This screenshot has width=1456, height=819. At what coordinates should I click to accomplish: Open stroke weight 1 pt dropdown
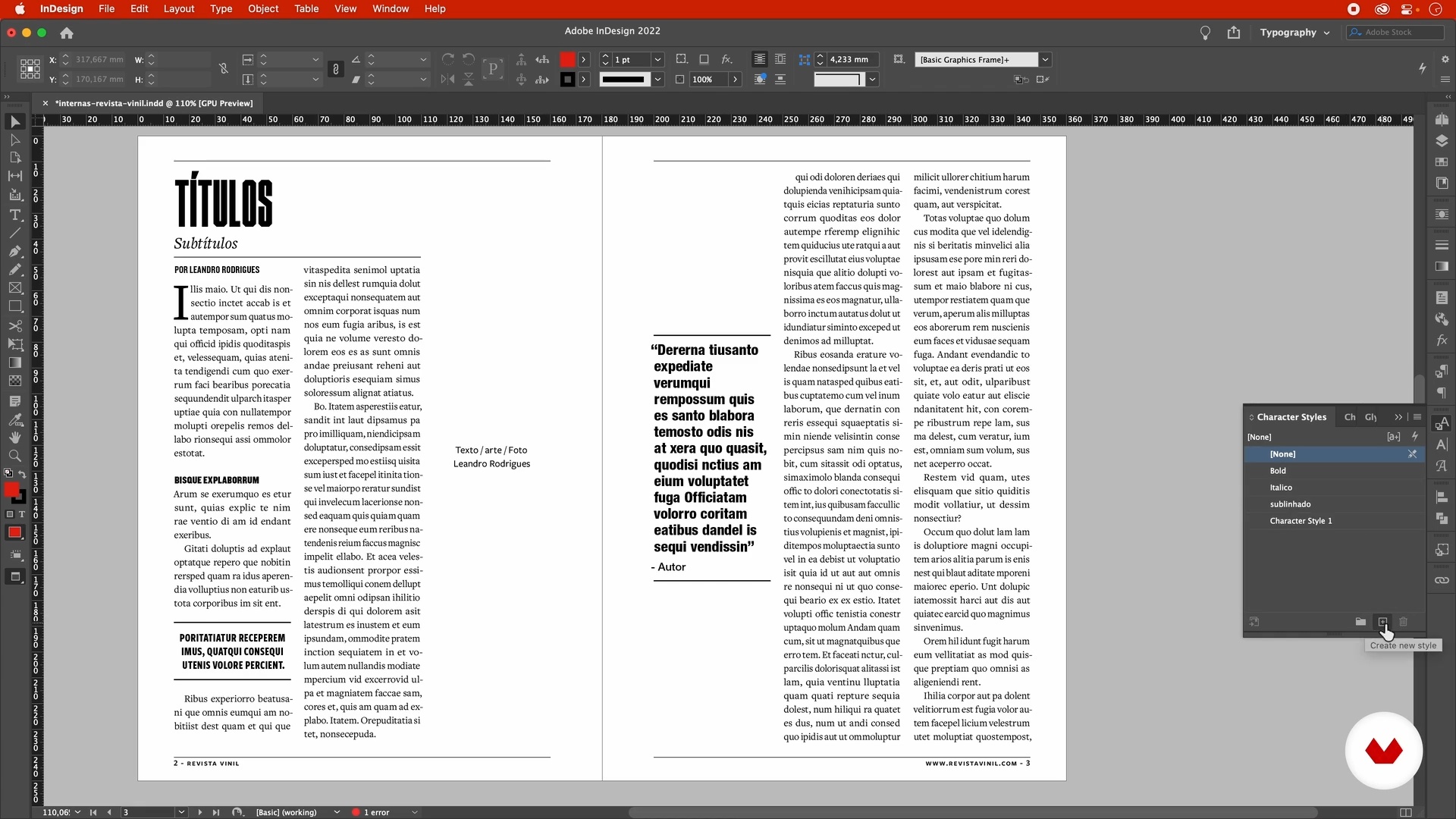pyautogui.click(x=657, y=59)
